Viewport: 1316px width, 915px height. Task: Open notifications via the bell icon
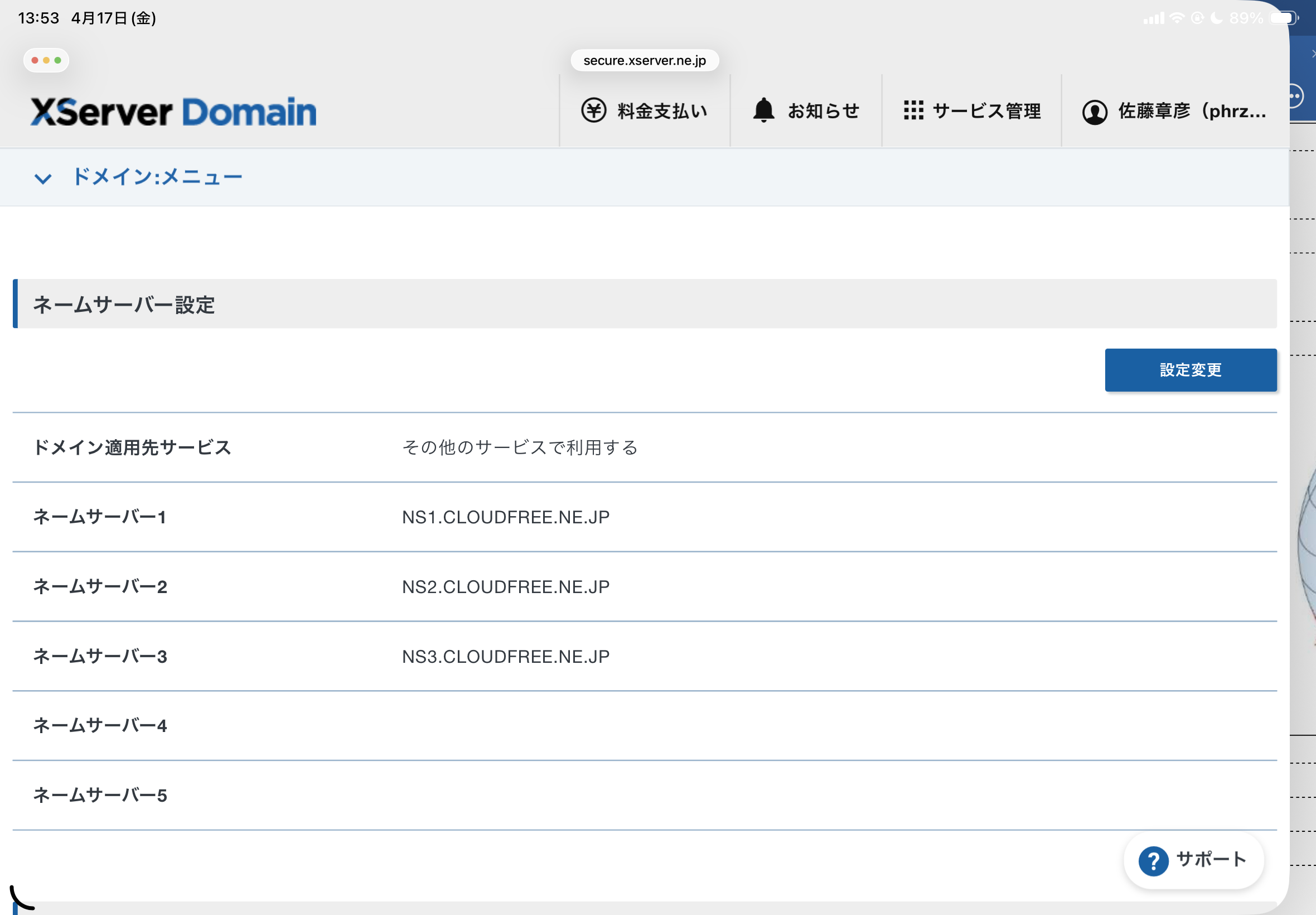(763, 110)
